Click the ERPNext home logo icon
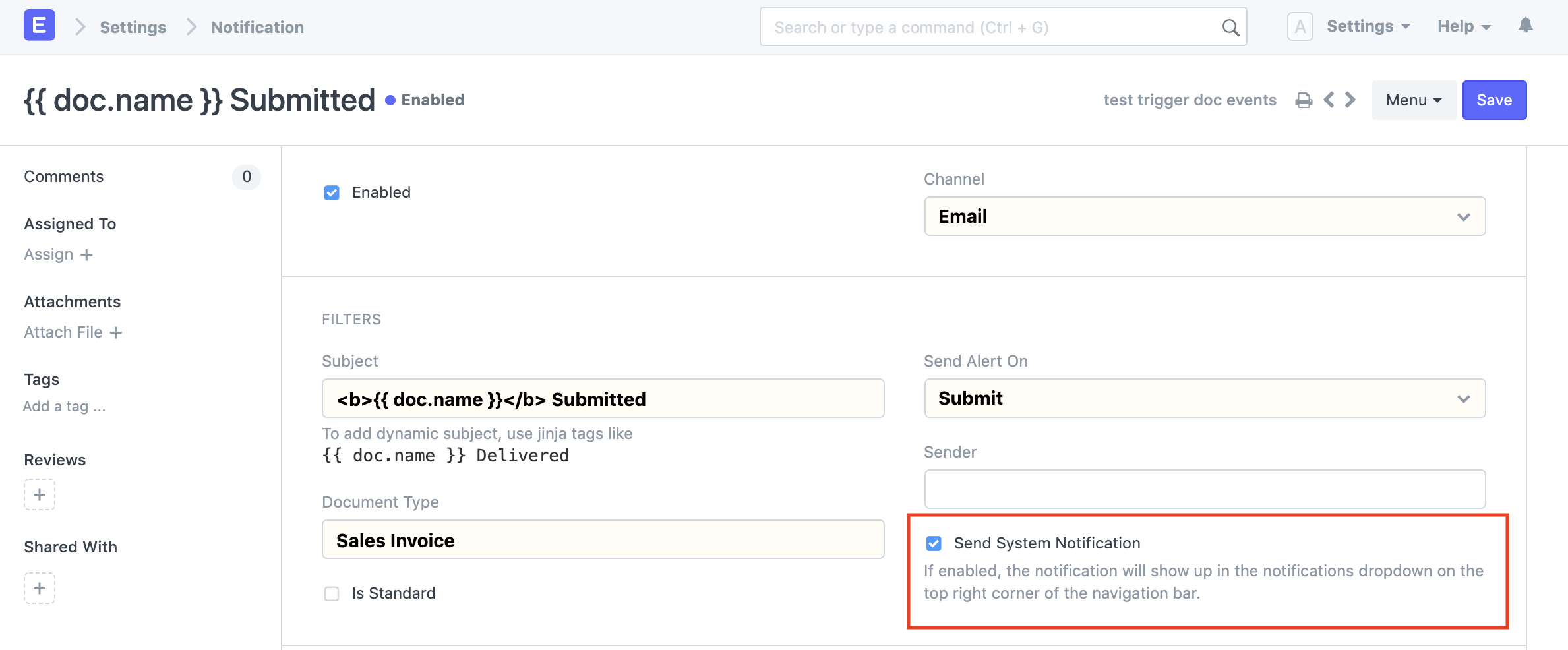 (x=40, y=26)
